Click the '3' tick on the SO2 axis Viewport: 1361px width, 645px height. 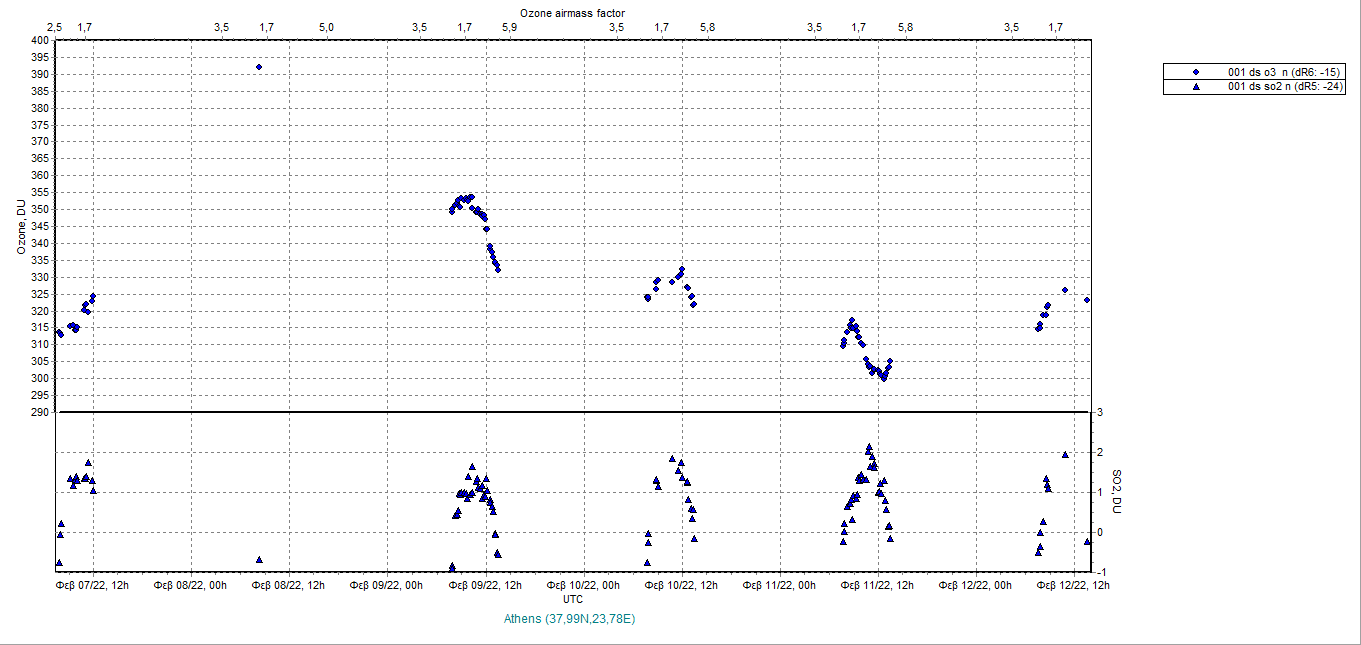point(1100,412)
